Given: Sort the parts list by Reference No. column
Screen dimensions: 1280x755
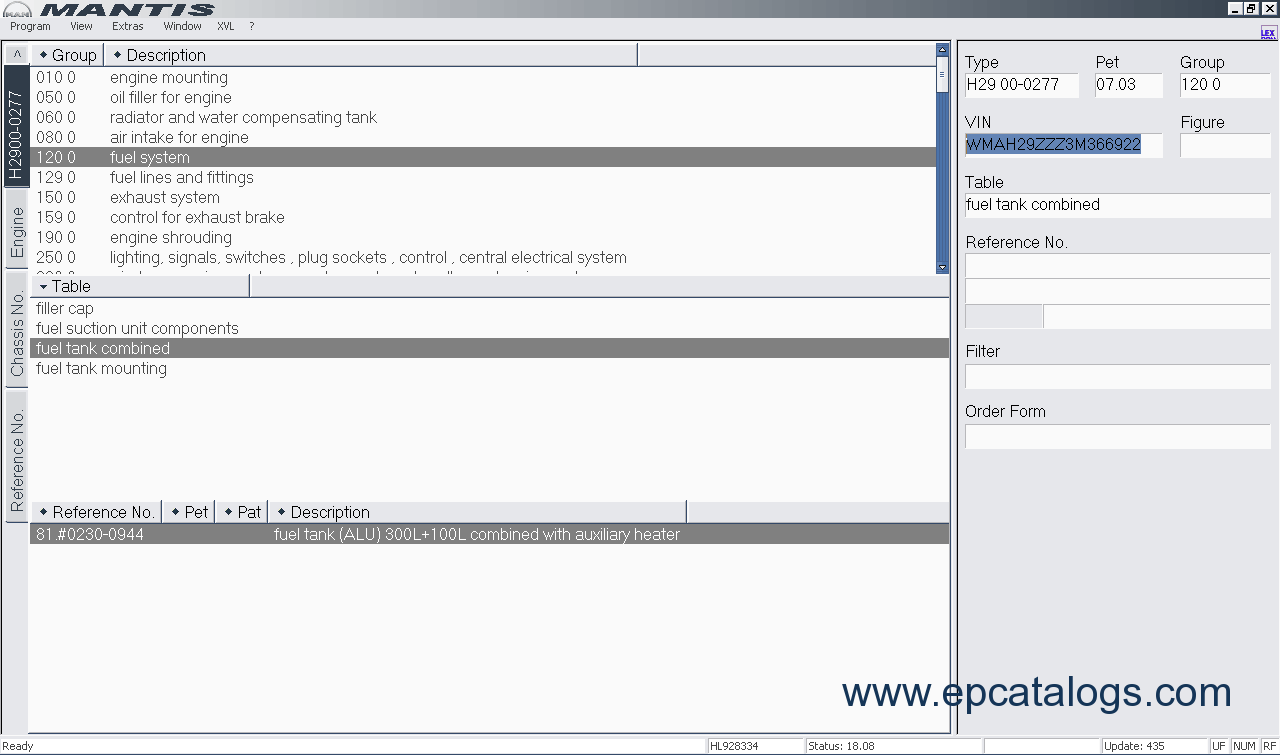Looking at the screenshot, I should click(96, 512).
